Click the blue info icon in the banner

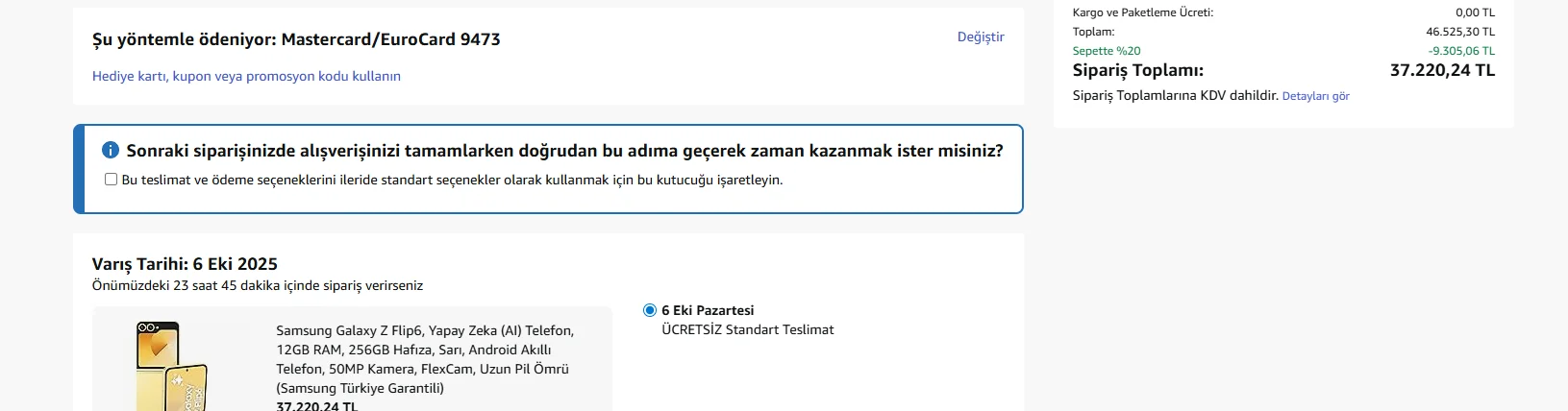[111, 151]
